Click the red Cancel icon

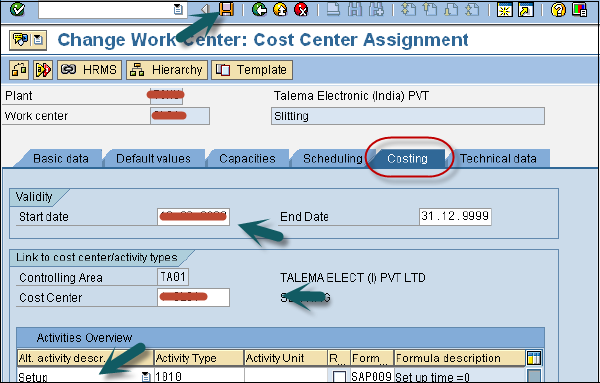tap(302, 9)
